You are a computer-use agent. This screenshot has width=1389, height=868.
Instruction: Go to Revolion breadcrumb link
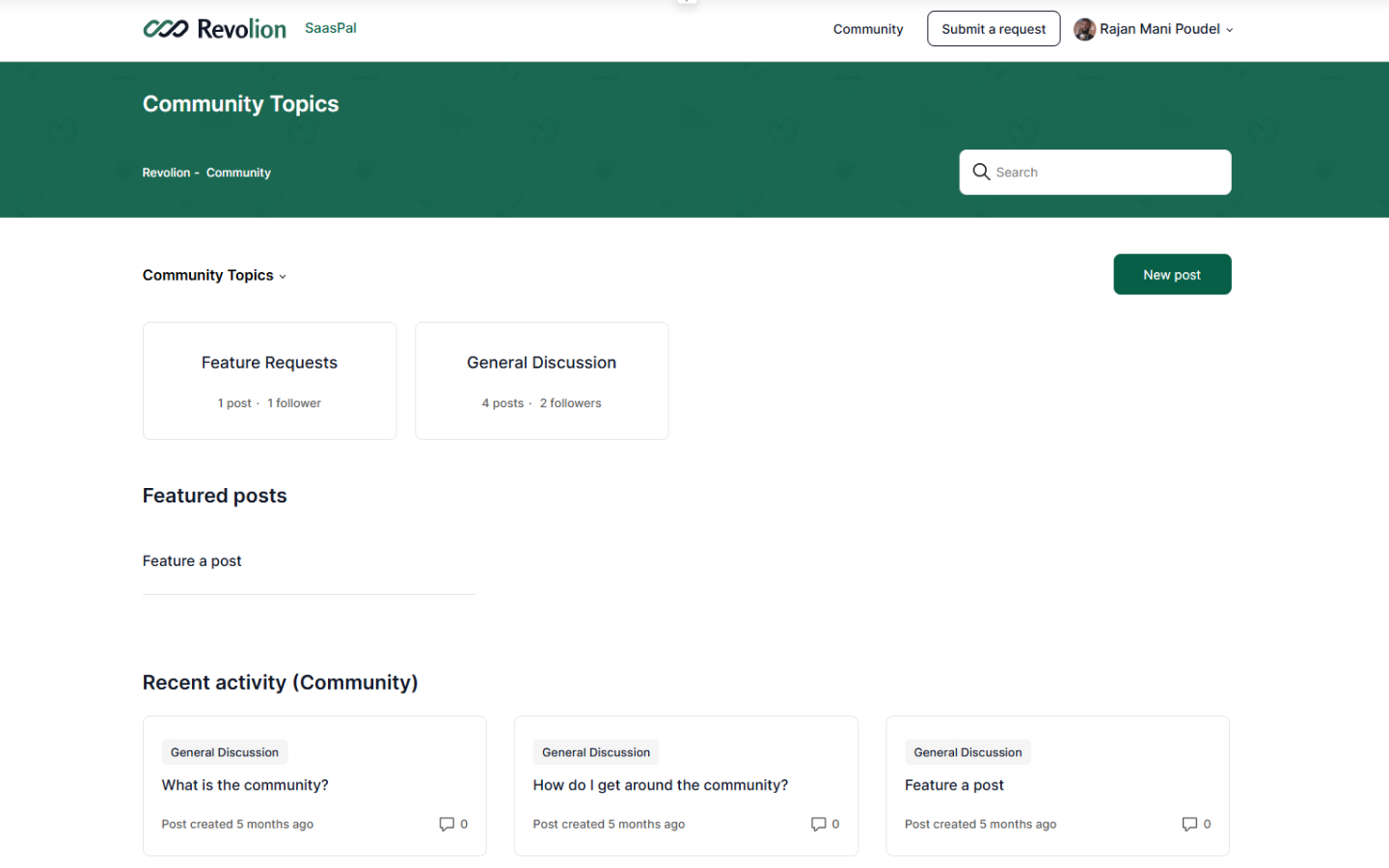166,173
